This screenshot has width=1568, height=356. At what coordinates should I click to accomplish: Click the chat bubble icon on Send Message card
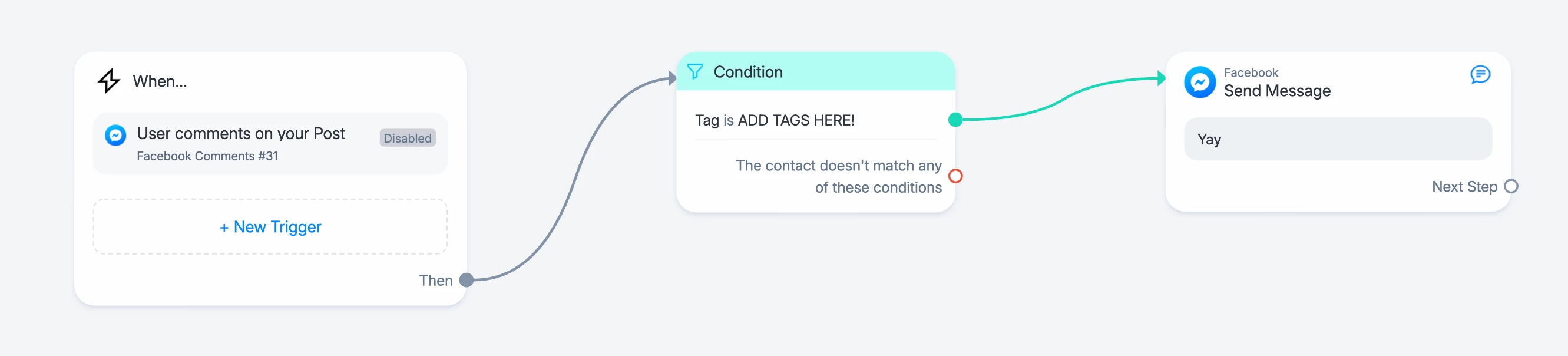[1480, 74]
